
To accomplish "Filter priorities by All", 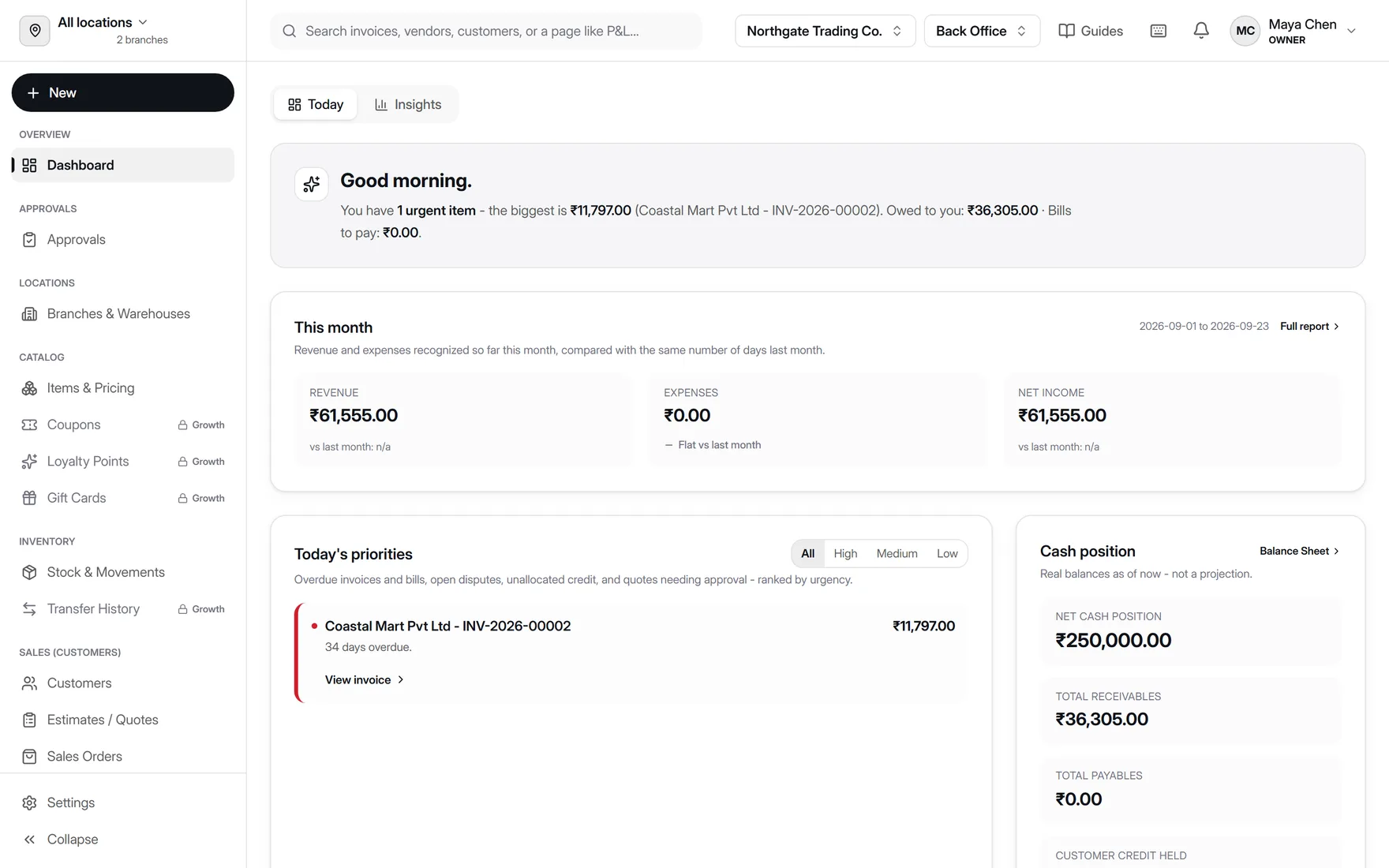I will [807, 553].
